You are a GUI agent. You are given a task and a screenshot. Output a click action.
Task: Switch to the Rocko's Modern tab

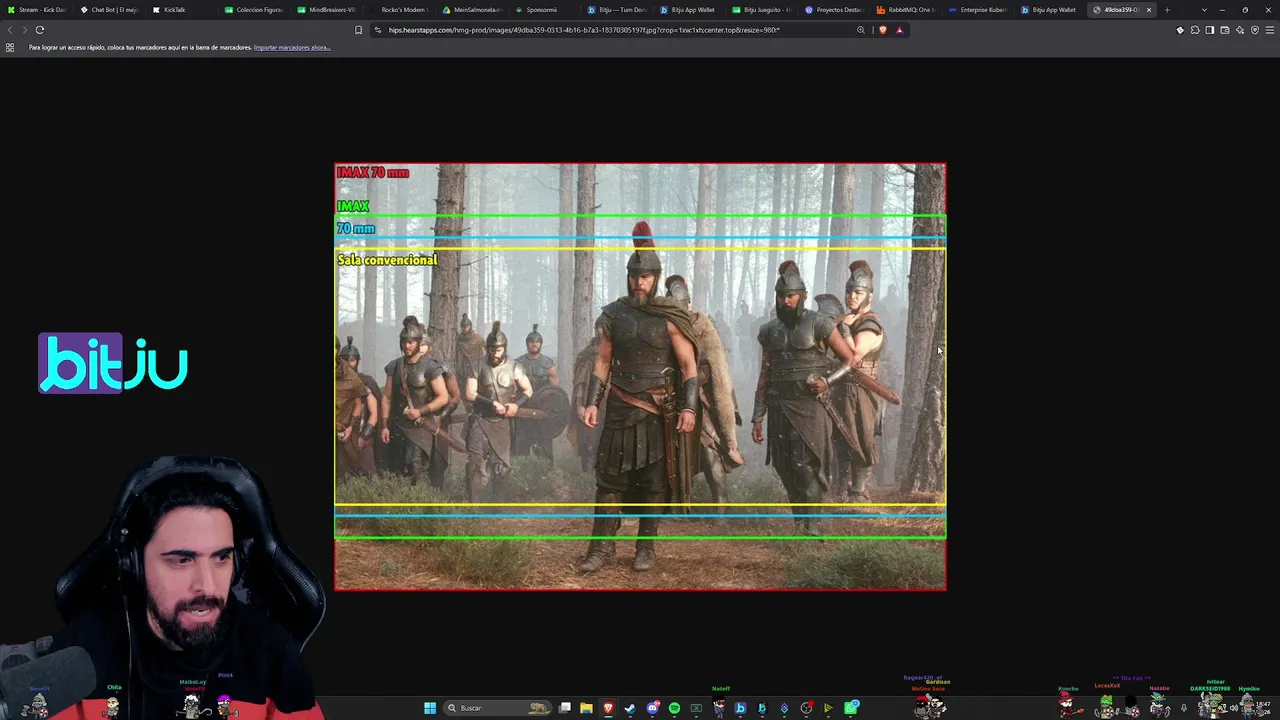(401, 10)
